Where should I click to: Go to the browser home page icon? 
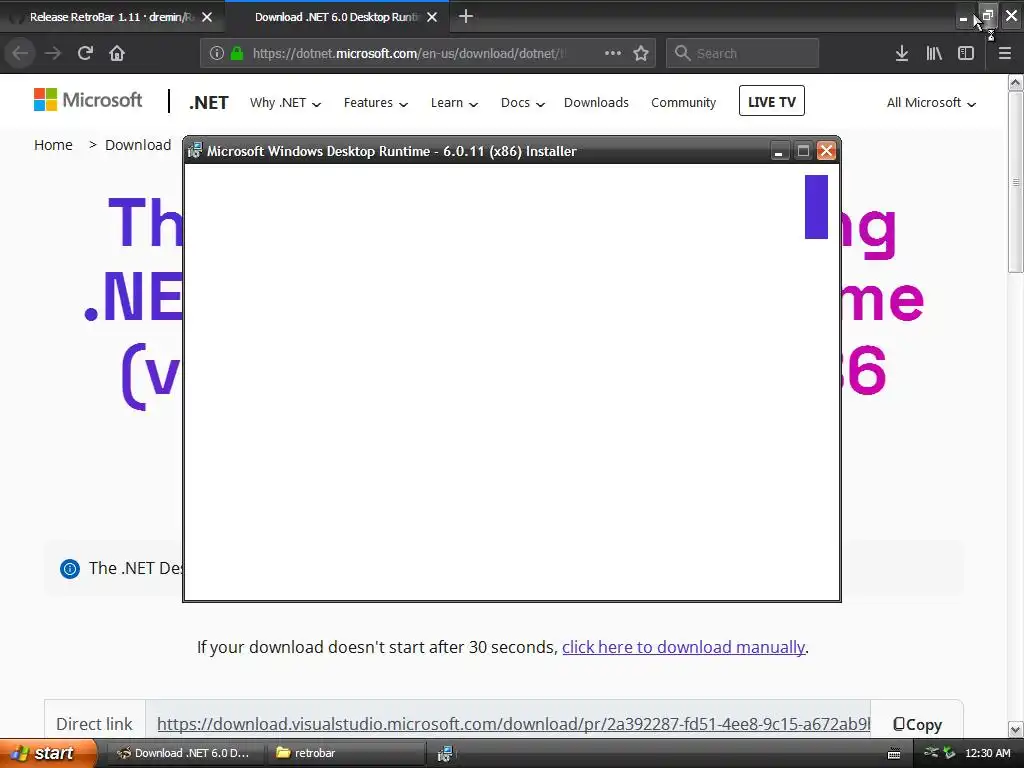pos(117,53)
